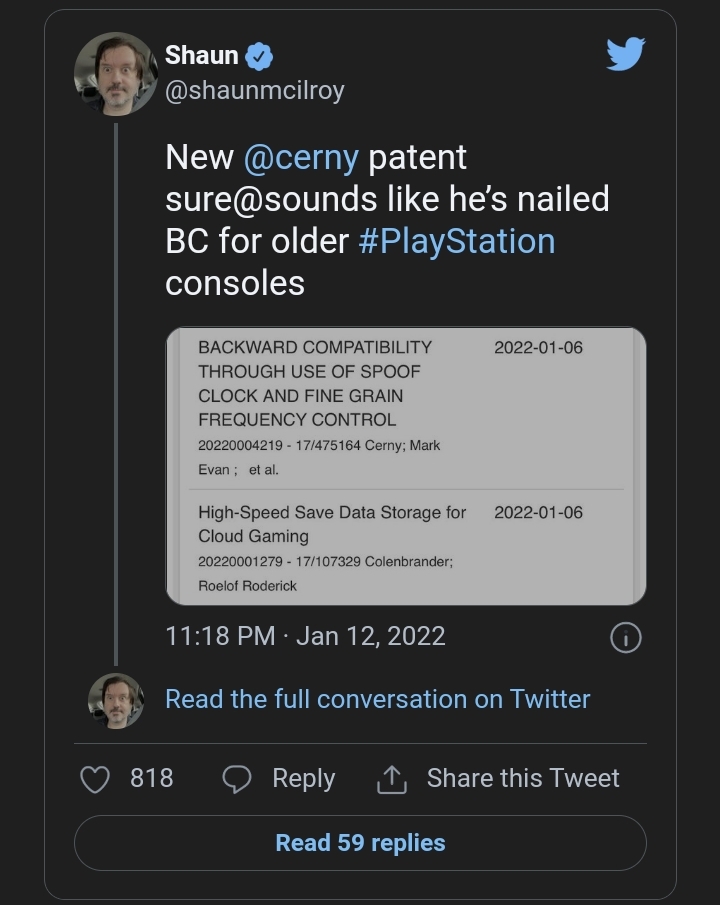Click the small avatar beside full conversation

pos(115,699)
